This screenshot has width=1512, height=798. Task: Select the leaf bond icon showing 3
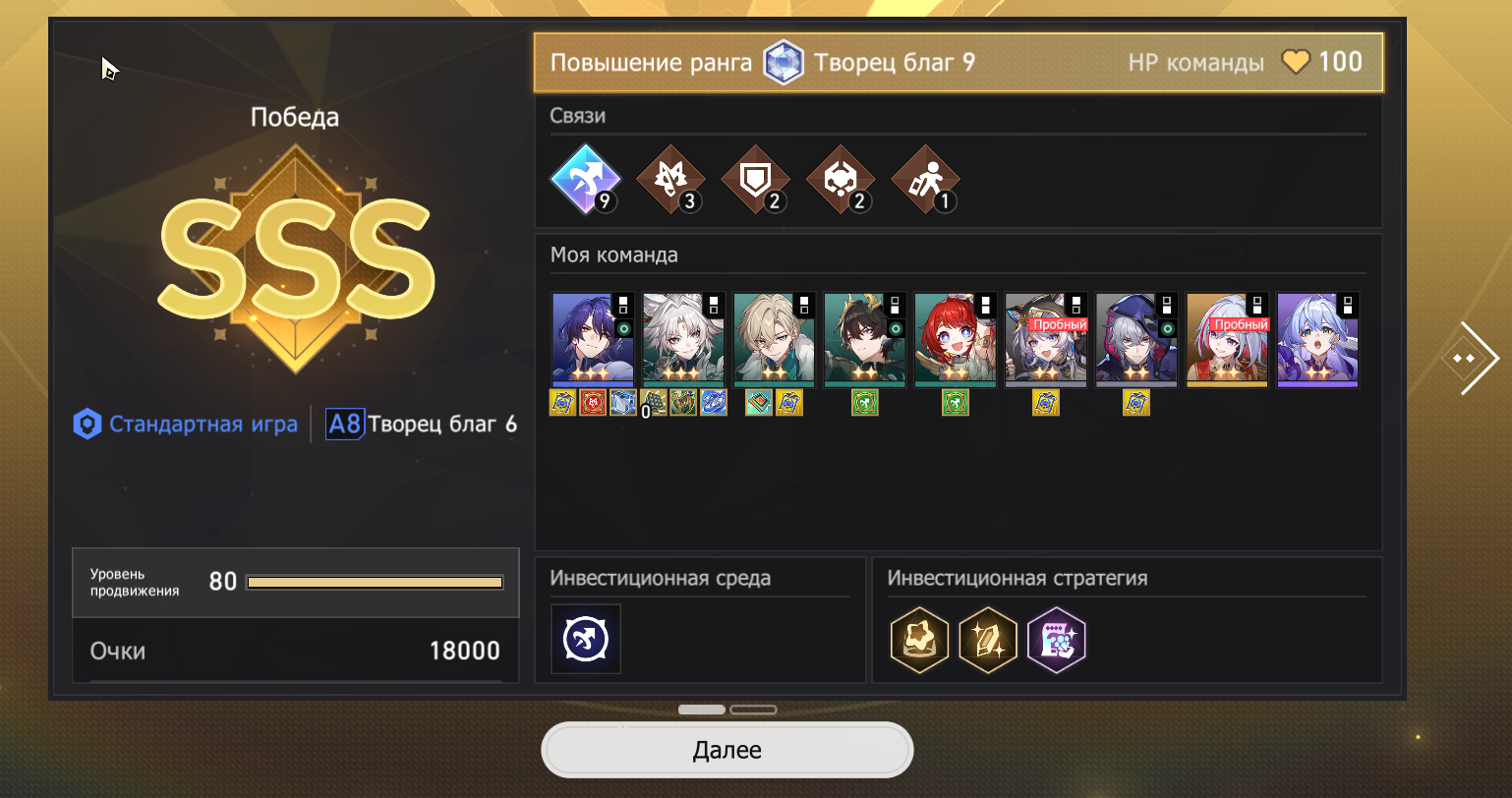[670, 180]
